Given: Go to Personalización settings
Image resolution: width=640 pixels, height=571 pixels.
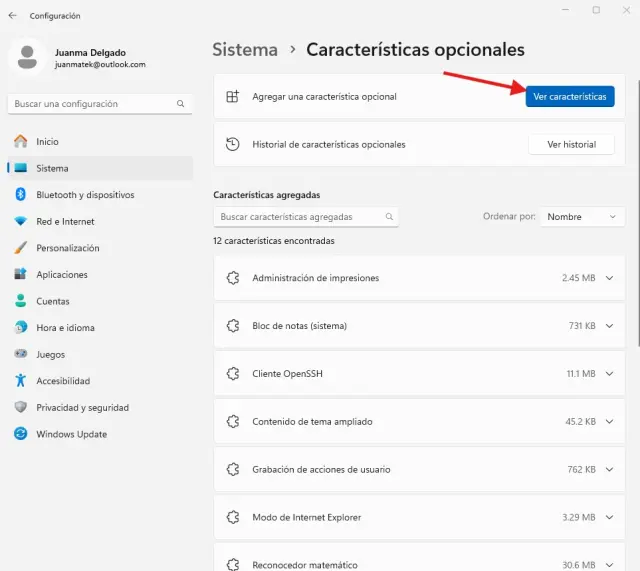Looking at the screenshot, I should coord(68,248).
